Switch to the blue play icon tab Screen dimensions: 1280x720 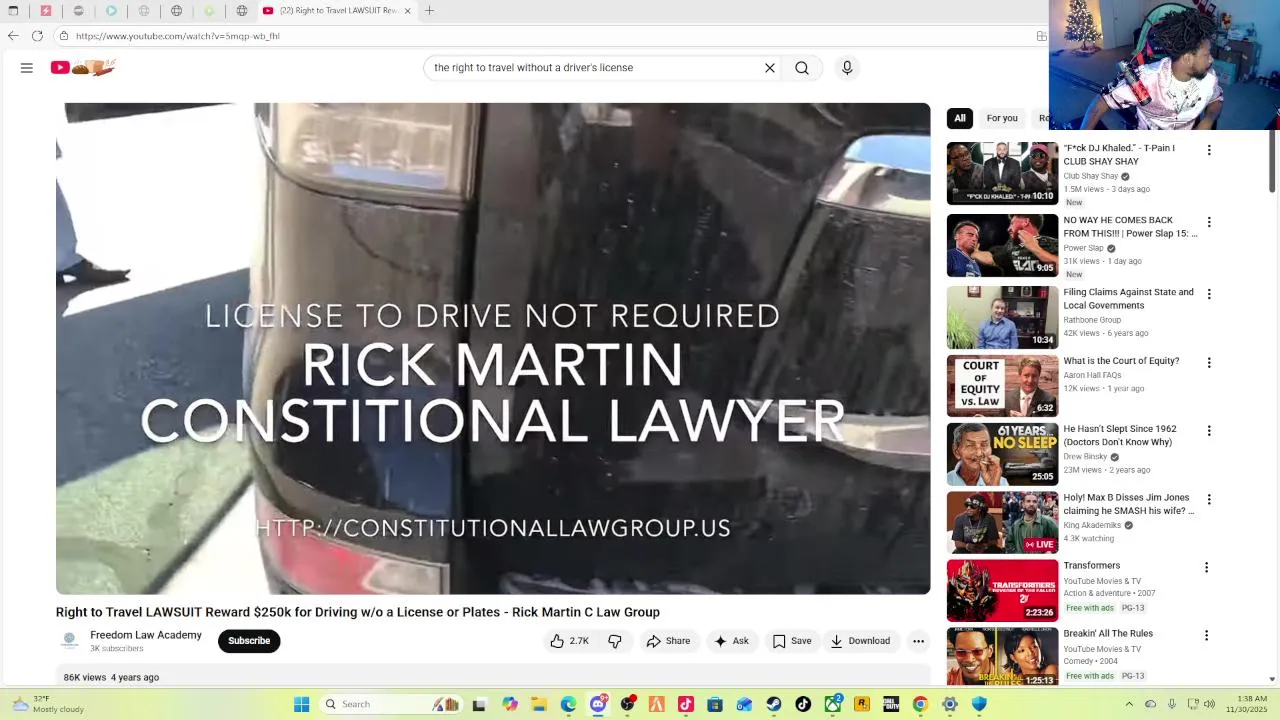(111, 11)
